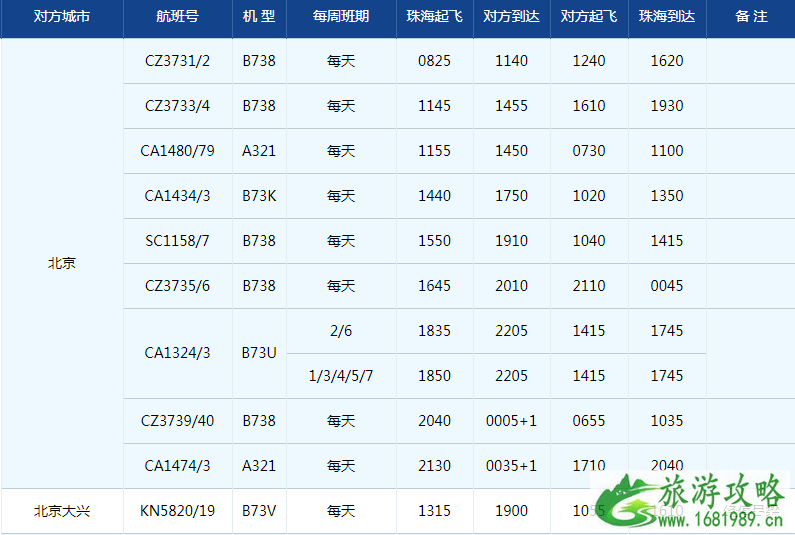Click Zhuhai arrival time 1620
795x535 pixels.
[x=667, y=61]
